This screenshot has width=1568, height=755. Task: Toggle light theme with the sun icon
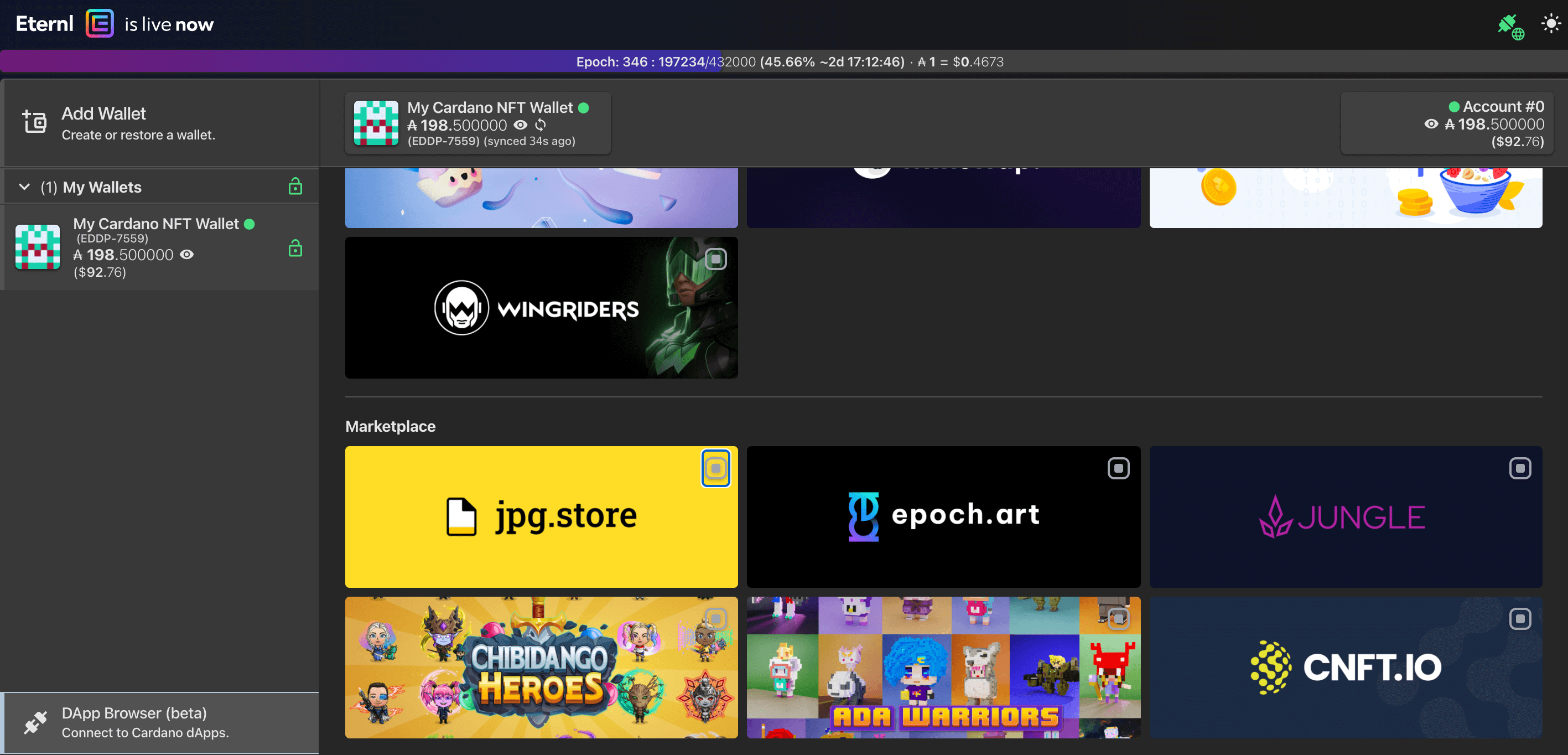click(1550, 24)
